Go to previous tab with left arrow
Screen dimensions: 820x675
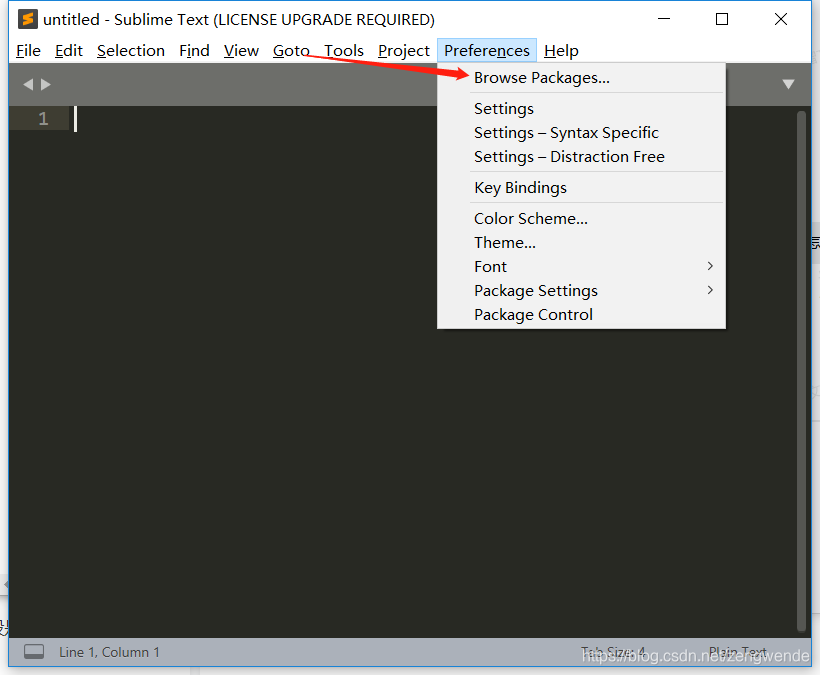(x=28, y=84)
